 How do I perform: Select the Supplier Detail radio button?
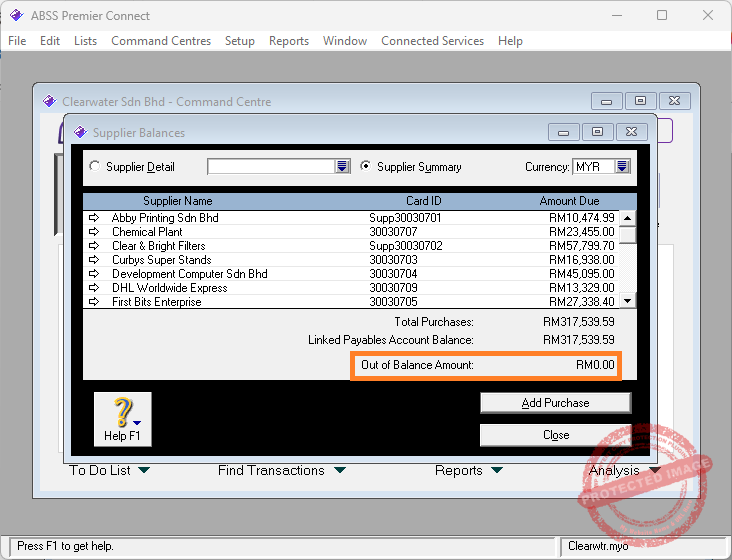click(x=95, y=166)
